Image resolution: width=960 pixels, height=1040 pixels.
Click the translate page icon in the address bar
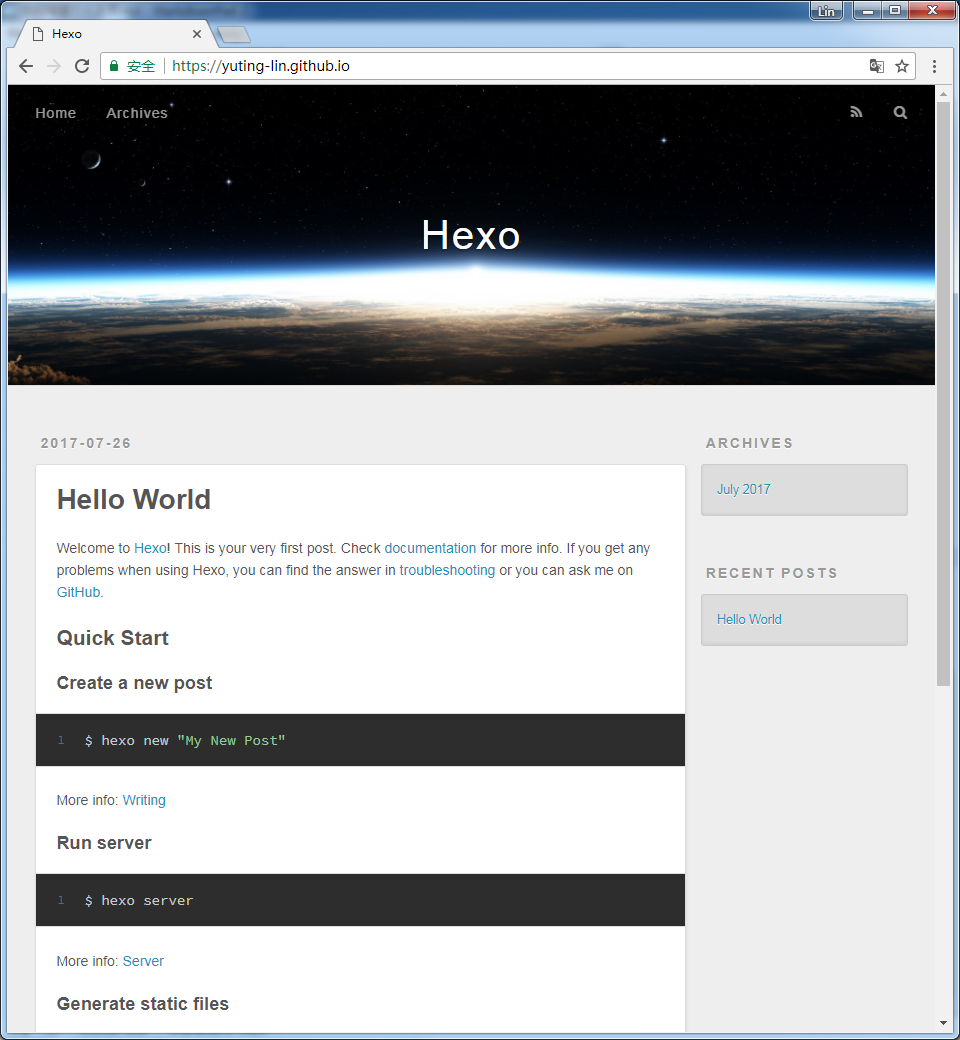click(x=876, y=66)
